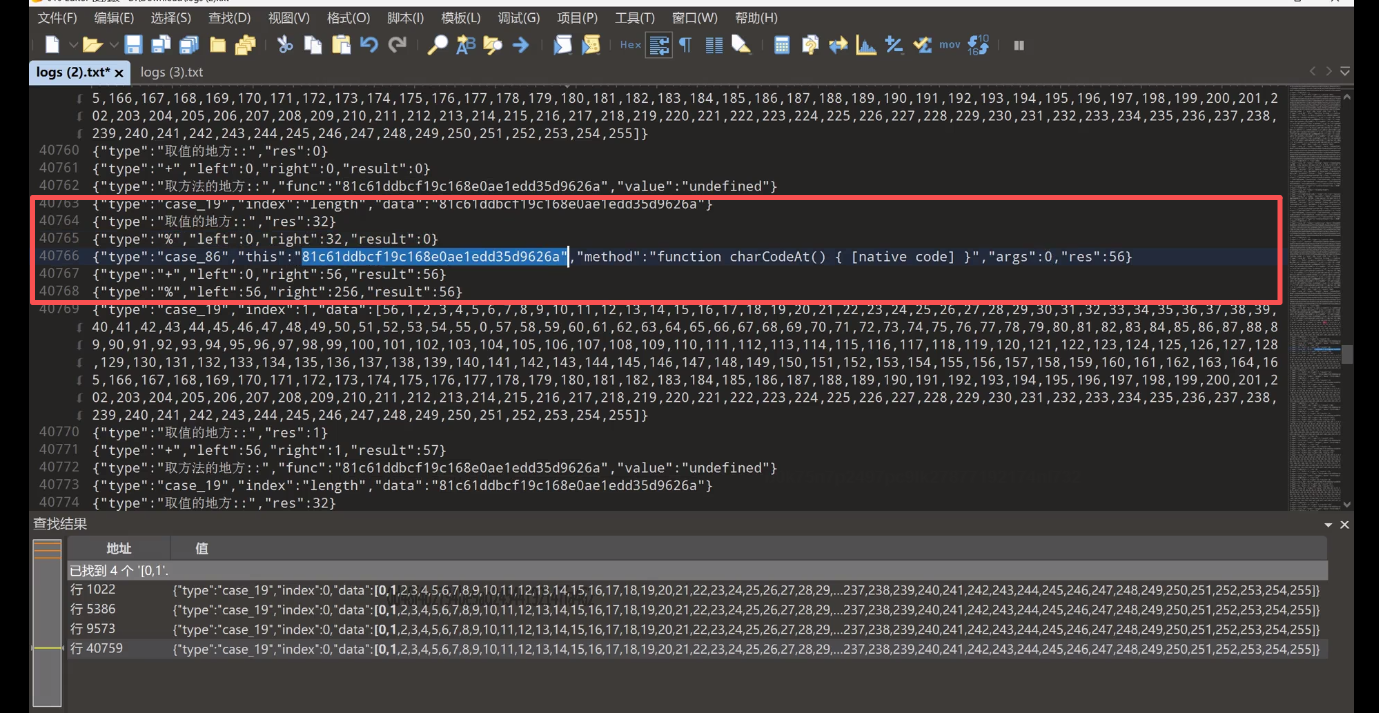Open the 格式(O) menu
Viewport: 1379px width, 713px height.
(348, 18)
